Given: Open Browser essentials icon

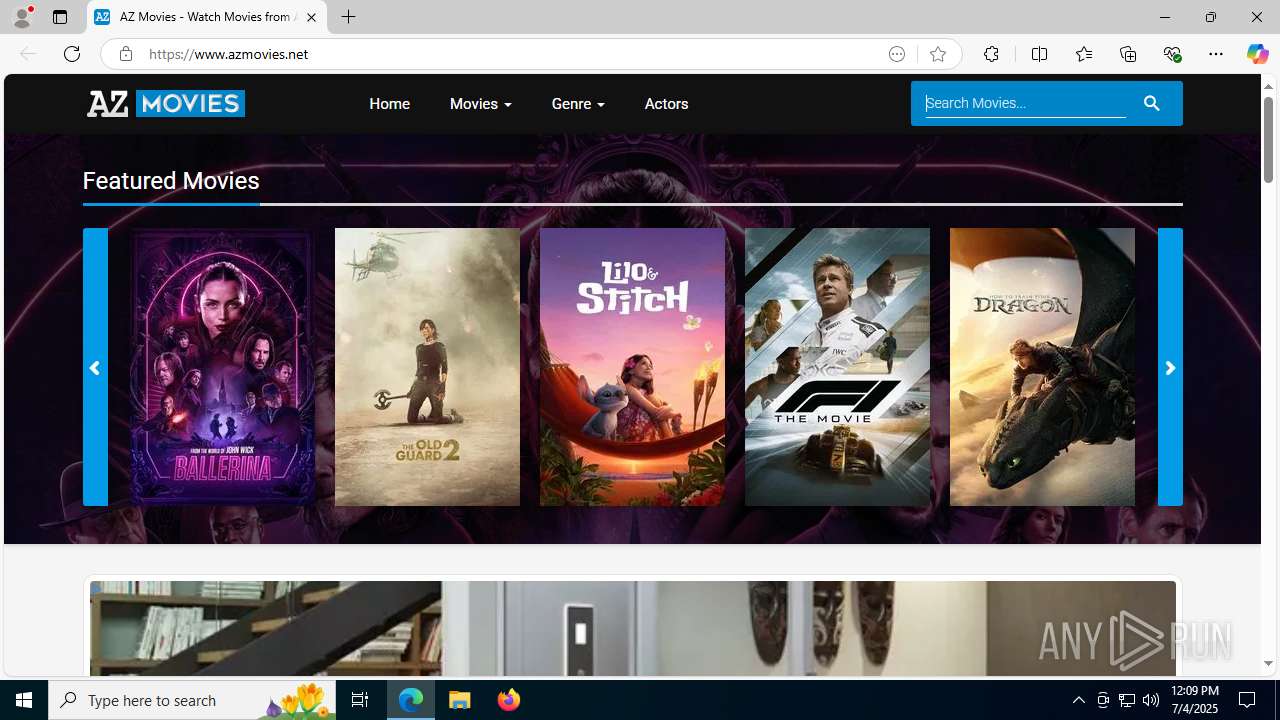Looking at the screenshot, I should pos(1172,54).
